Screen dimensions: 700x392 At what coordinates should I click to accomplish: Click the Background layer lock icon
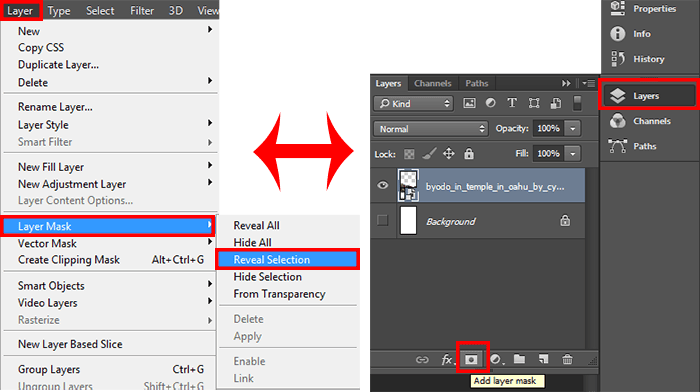point(565,220)
